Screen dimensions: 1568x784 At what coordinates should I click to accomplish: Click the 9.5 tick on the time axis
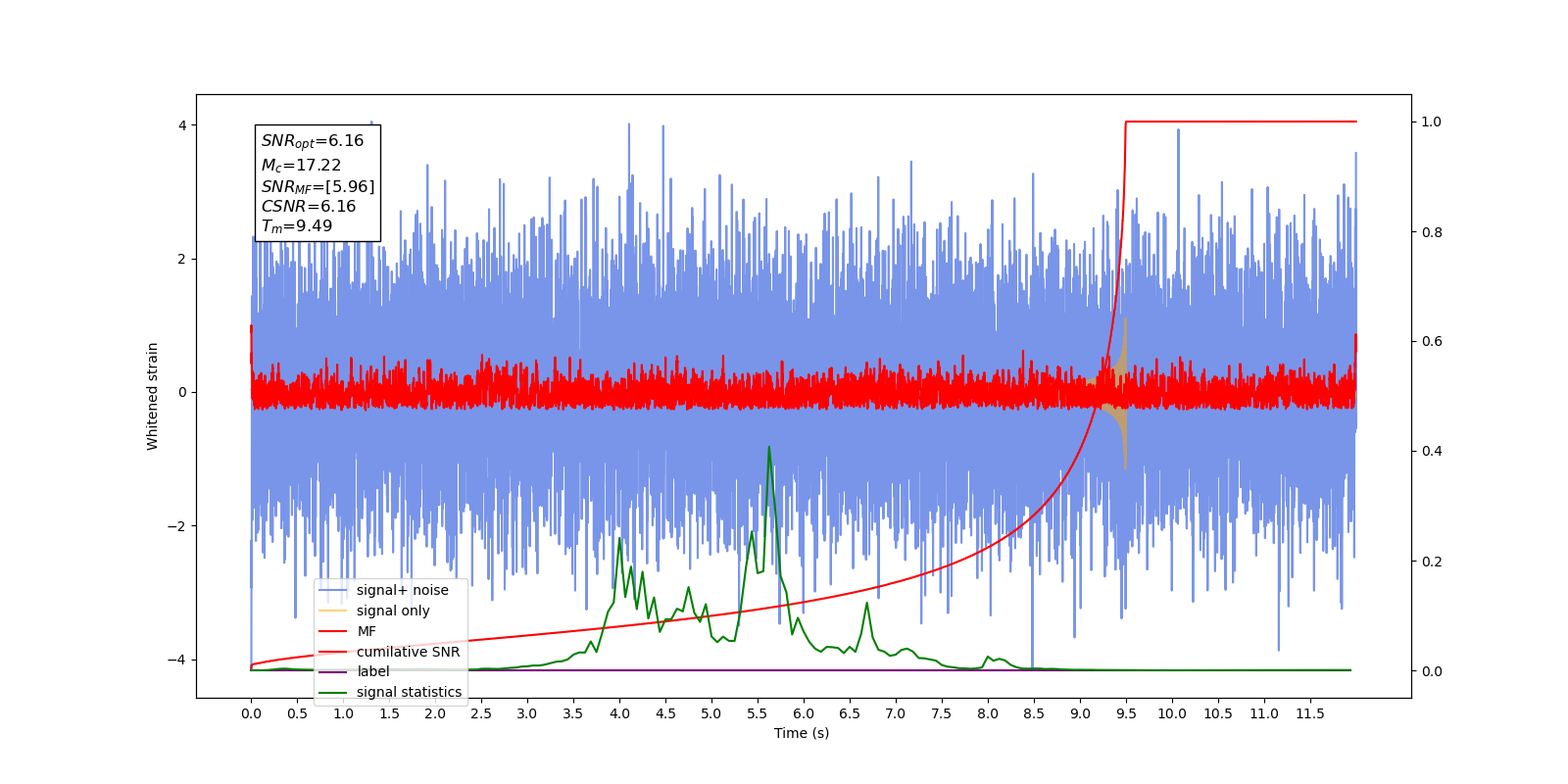pyautogui.click(x=1126, y=713)
